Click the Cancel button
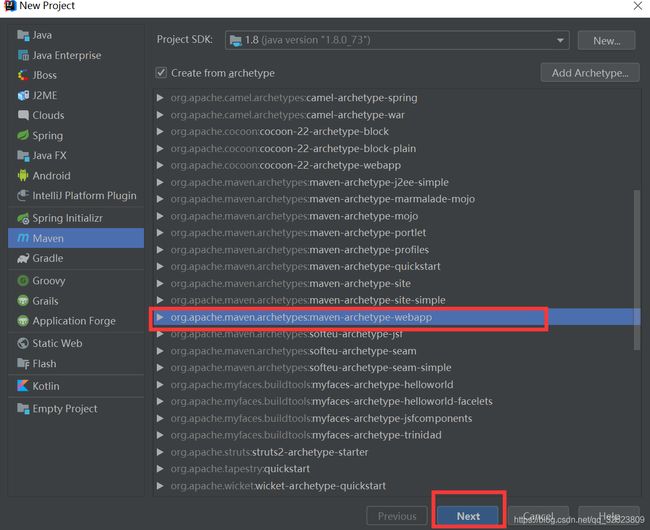The width and height of the screenshot is (650, 530). pyautogui.click(x=538, y=516)
